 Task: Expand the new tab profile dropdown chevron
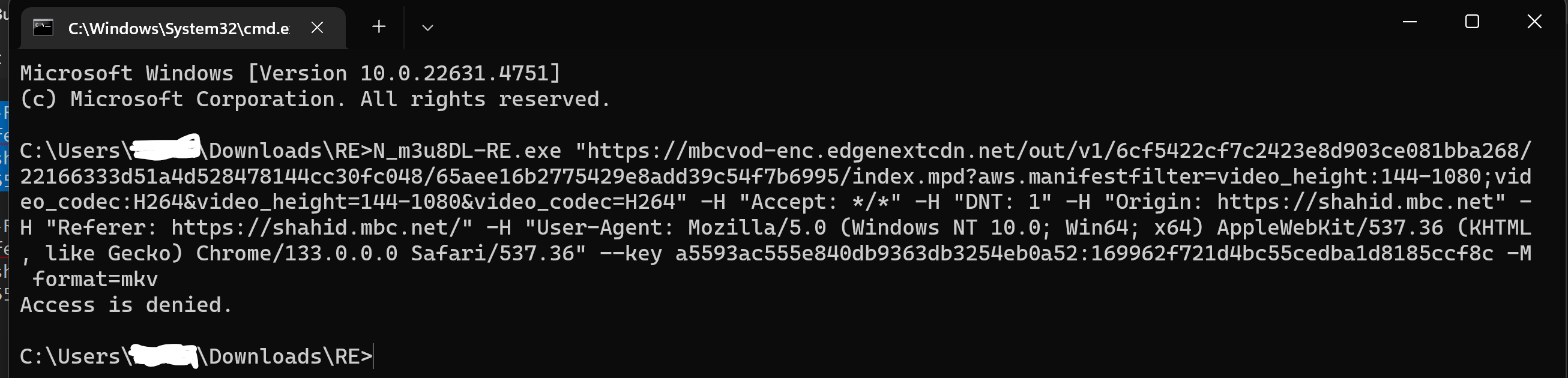(427, 28)
